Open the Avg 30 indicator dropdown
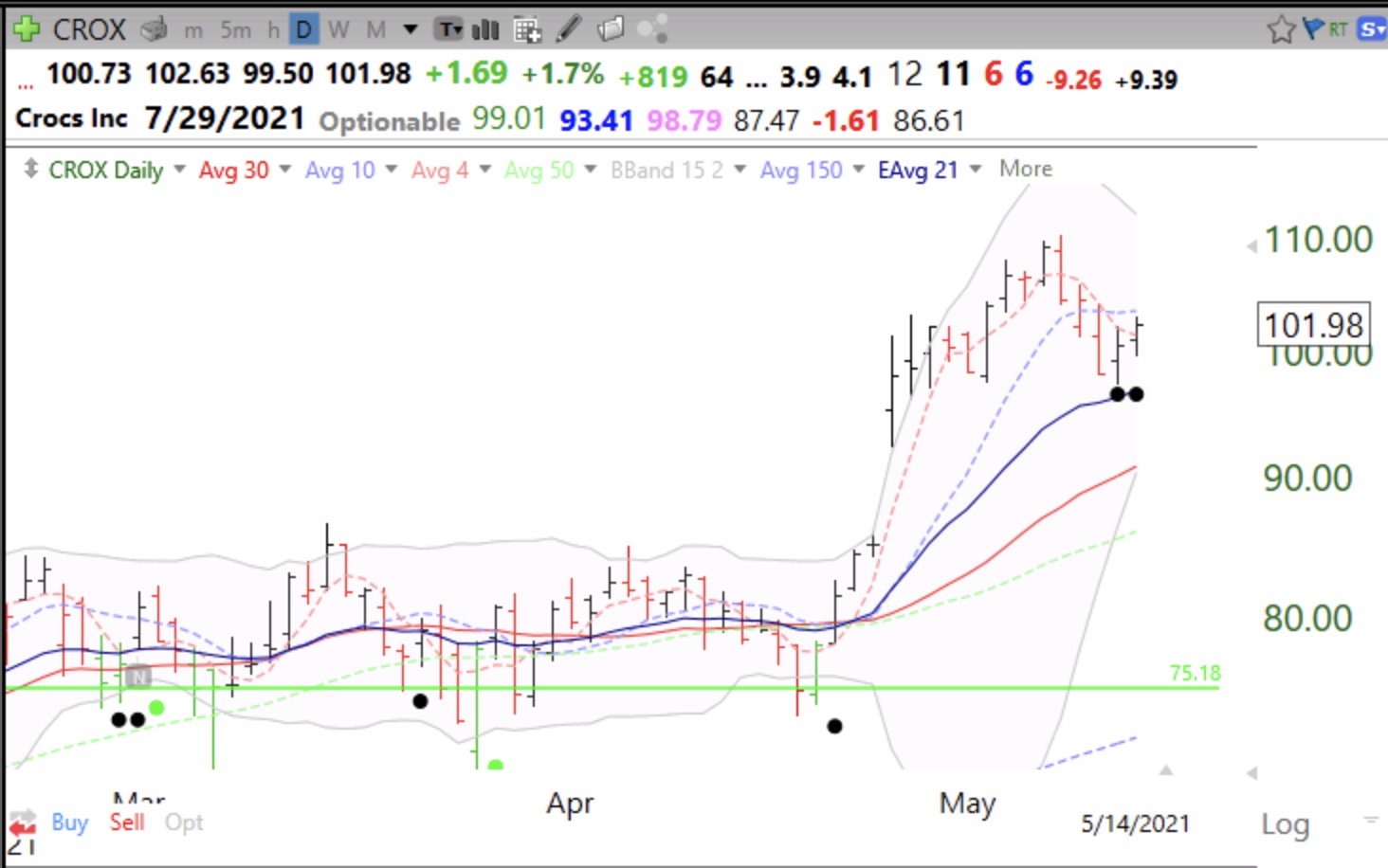 tap(284, 170)
